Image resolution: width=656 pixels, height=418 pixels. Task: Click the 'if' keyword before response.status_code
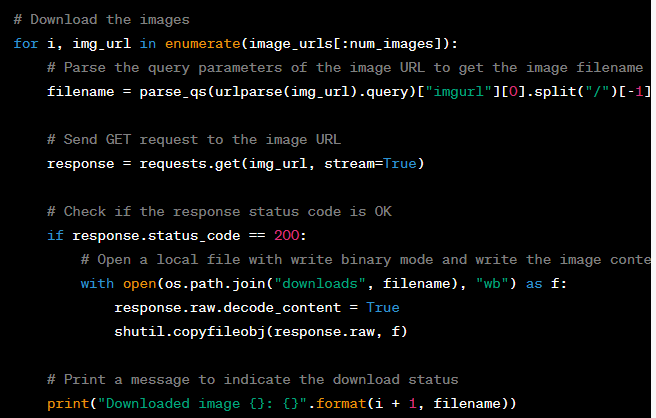[55, 236]
